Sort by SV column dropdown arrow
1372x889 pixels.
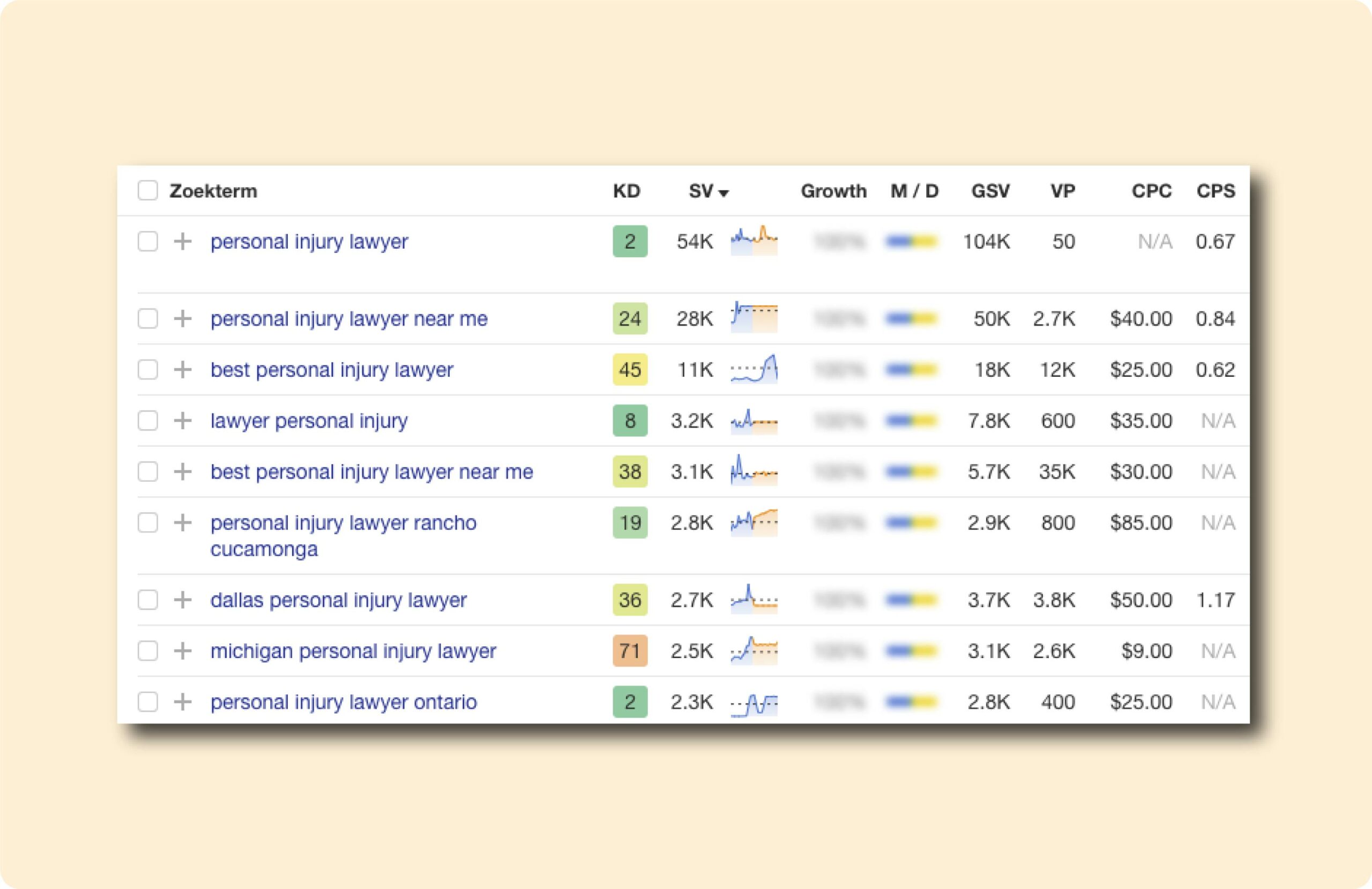pos(724,192)
